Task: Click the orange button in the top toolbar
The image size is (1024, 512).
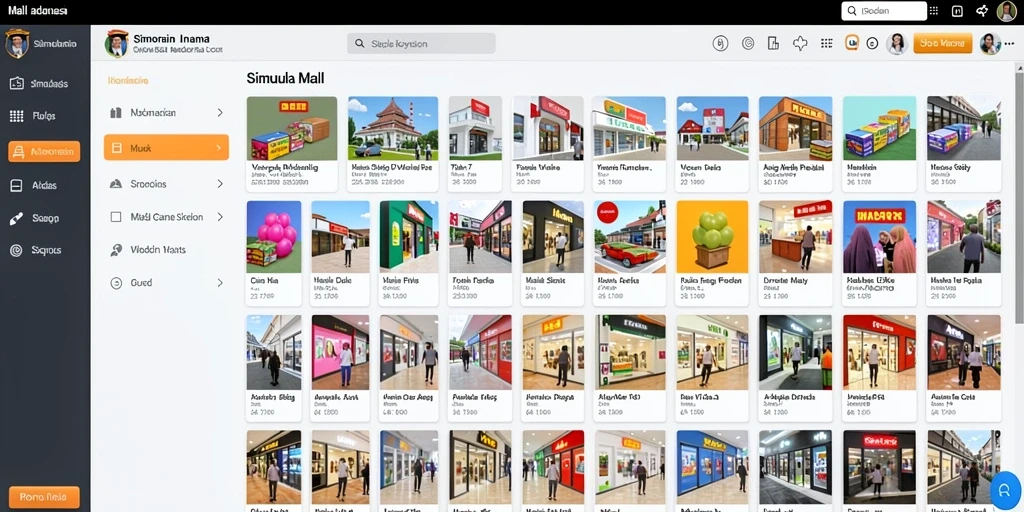Action: [942, 44]
